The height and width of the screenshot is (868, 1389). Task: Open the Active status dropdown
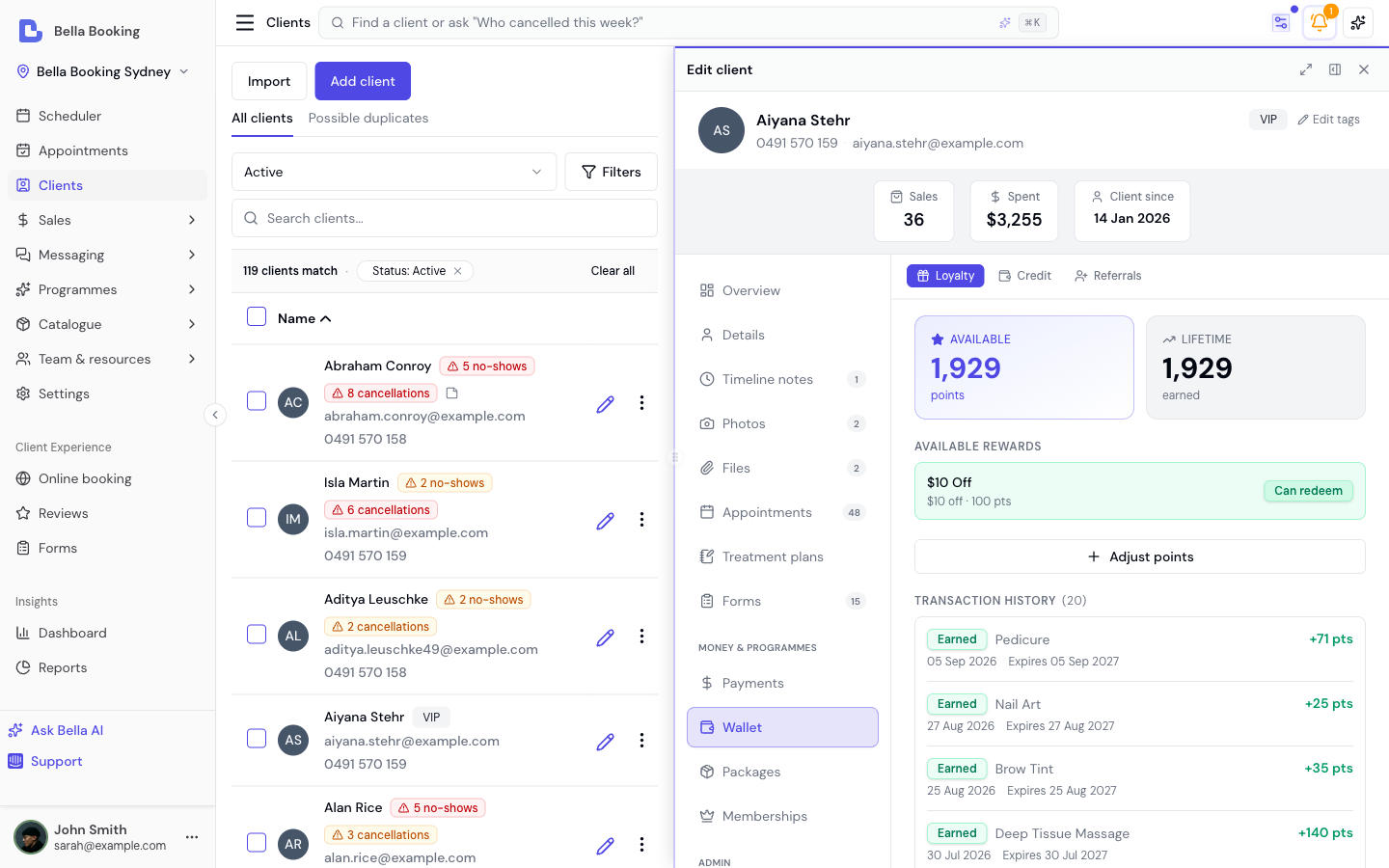coord(394,172)
